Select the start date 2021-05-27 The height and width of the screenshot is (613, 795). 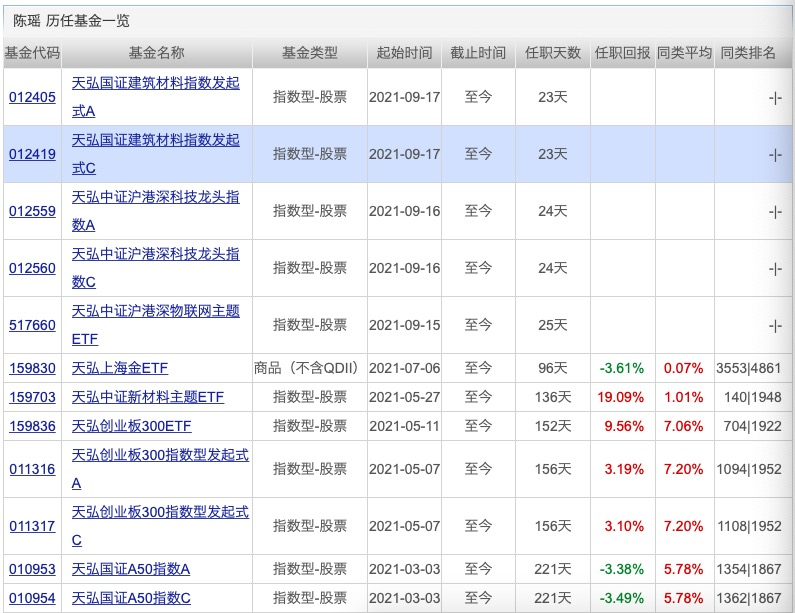pos(405,397)
